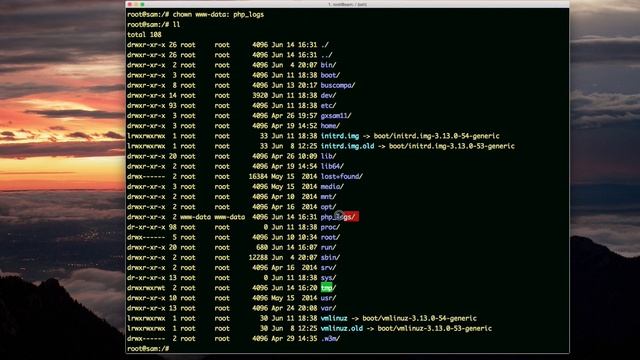Image resolution: width=640 pixels, height=360 pixels.
Task: Select the 'run/' directory name
Action: (328, 247)
